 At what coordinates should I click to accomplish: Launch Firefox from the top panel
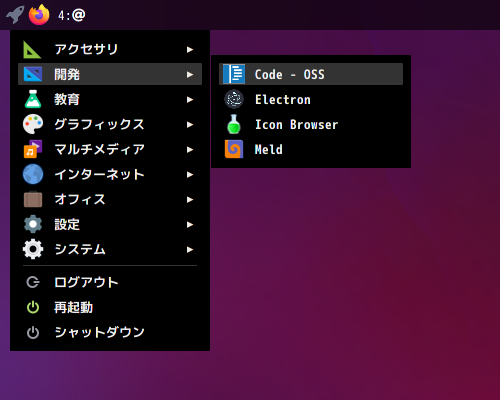tap(39, 15)
